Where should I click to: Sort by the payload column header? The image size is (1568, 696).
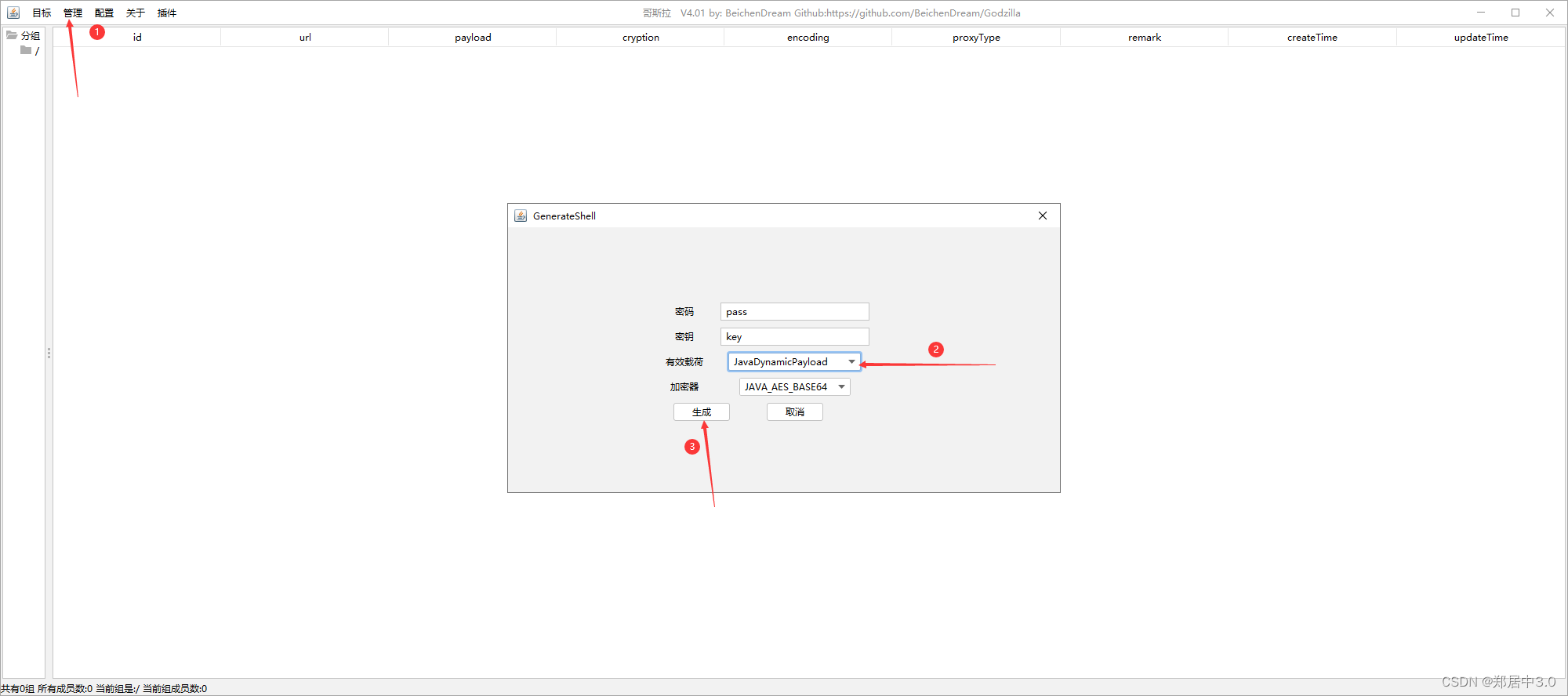473,37
